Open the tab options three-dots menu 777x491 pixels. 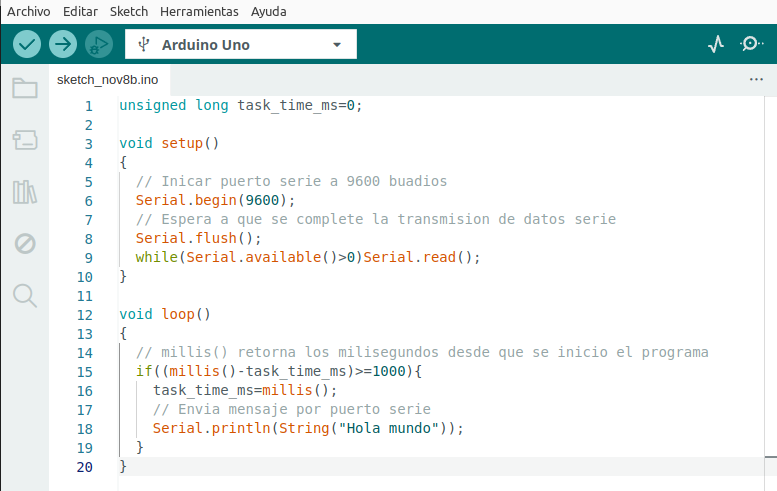tap(756, 79)
